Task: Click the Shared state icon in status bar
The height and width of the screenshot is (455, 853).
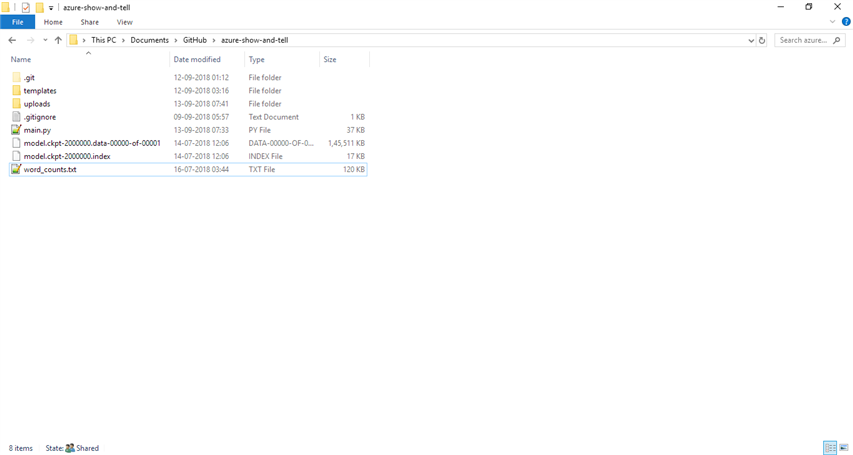Action: (x=70, y=448)
